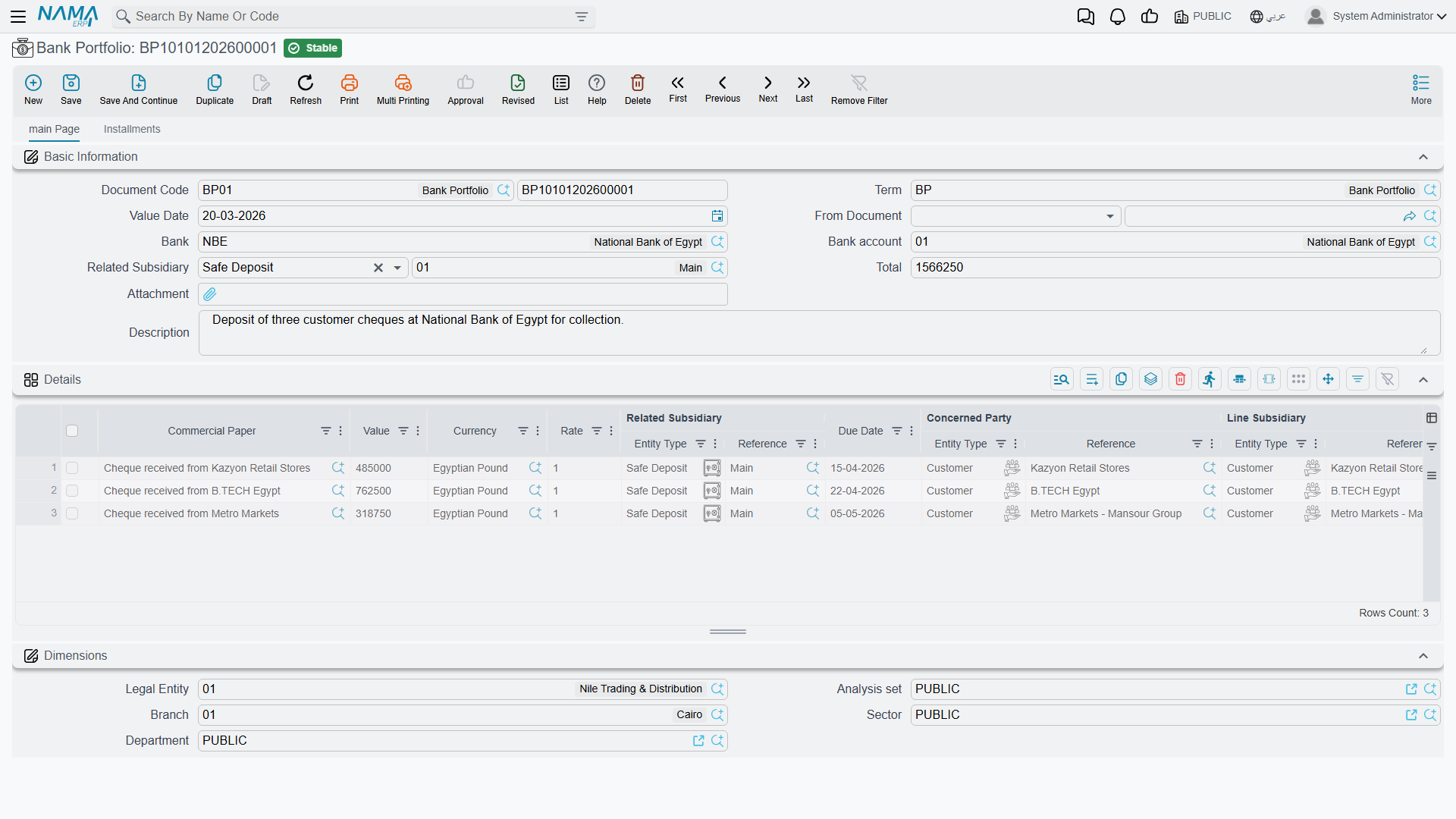The width and height of the screenshot is (1456, 819).
Task: Click the Description text area
Action: [819, 333]
